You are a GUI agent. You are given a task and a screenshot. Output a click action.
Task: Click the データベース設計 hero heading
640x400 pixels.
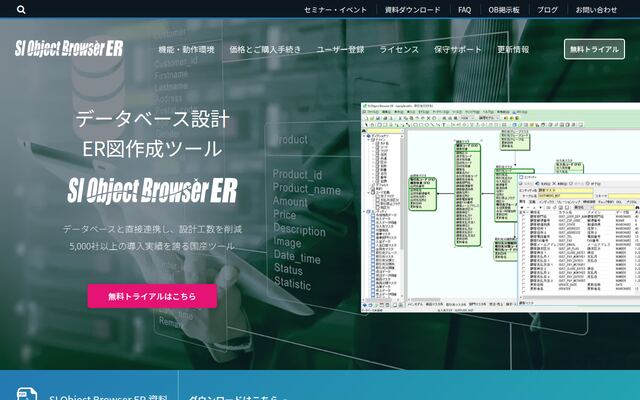(153, 119)
